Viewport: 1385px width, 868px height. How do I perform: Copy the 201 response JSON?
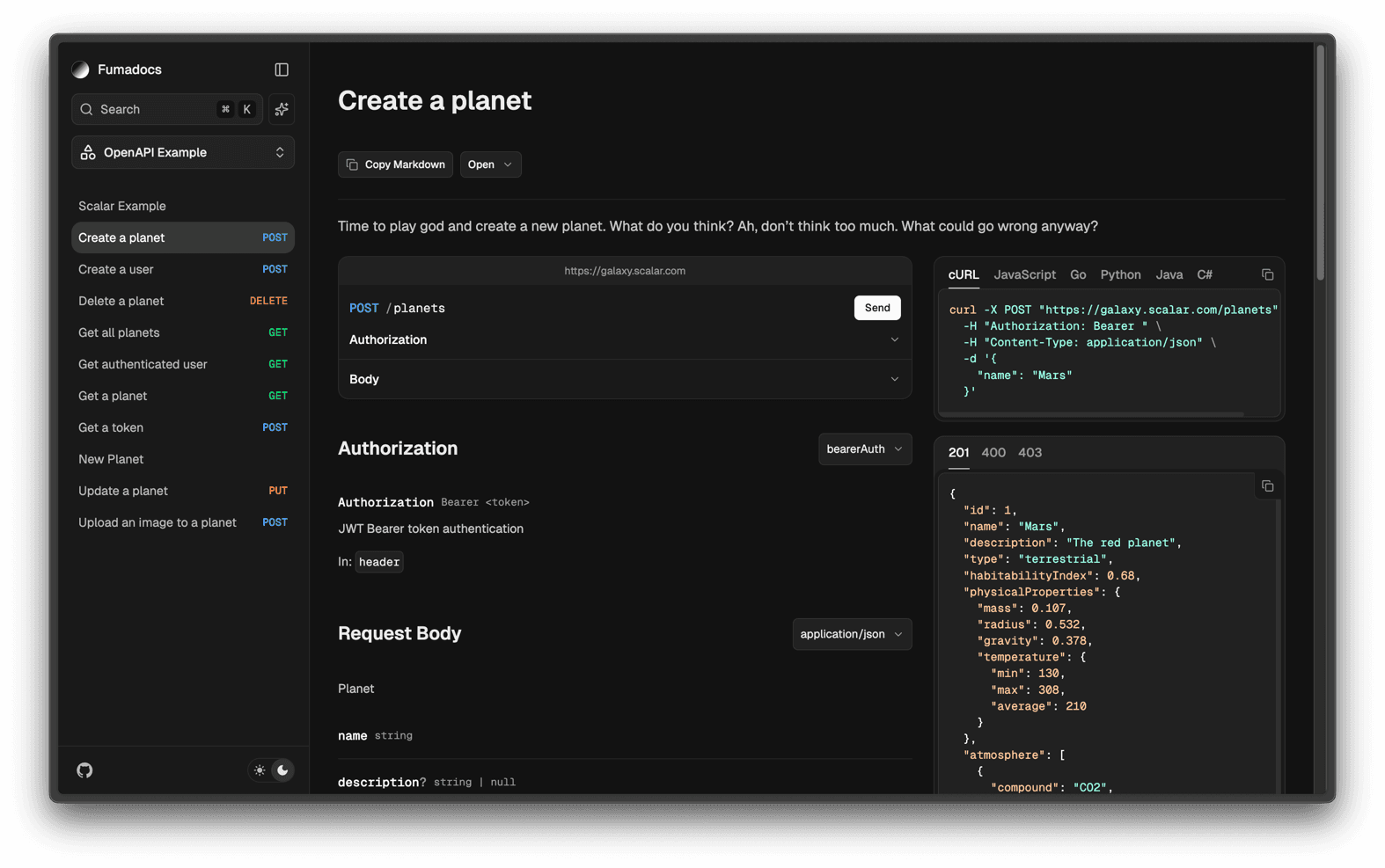coord(1267,486)
